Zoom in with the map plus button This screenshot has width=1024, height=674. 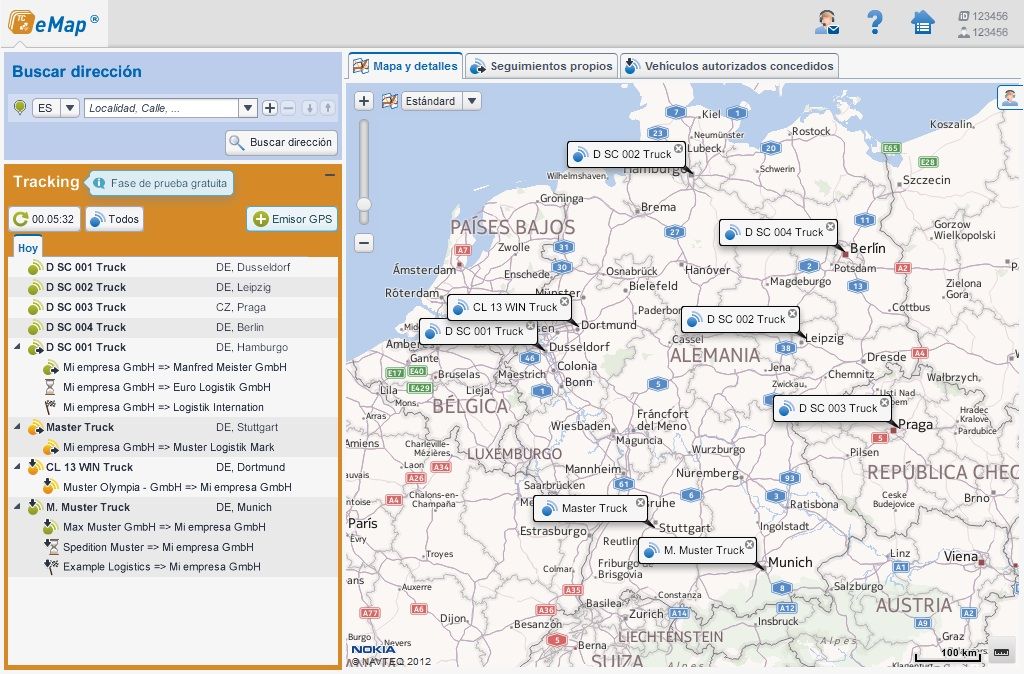[364, 101]
